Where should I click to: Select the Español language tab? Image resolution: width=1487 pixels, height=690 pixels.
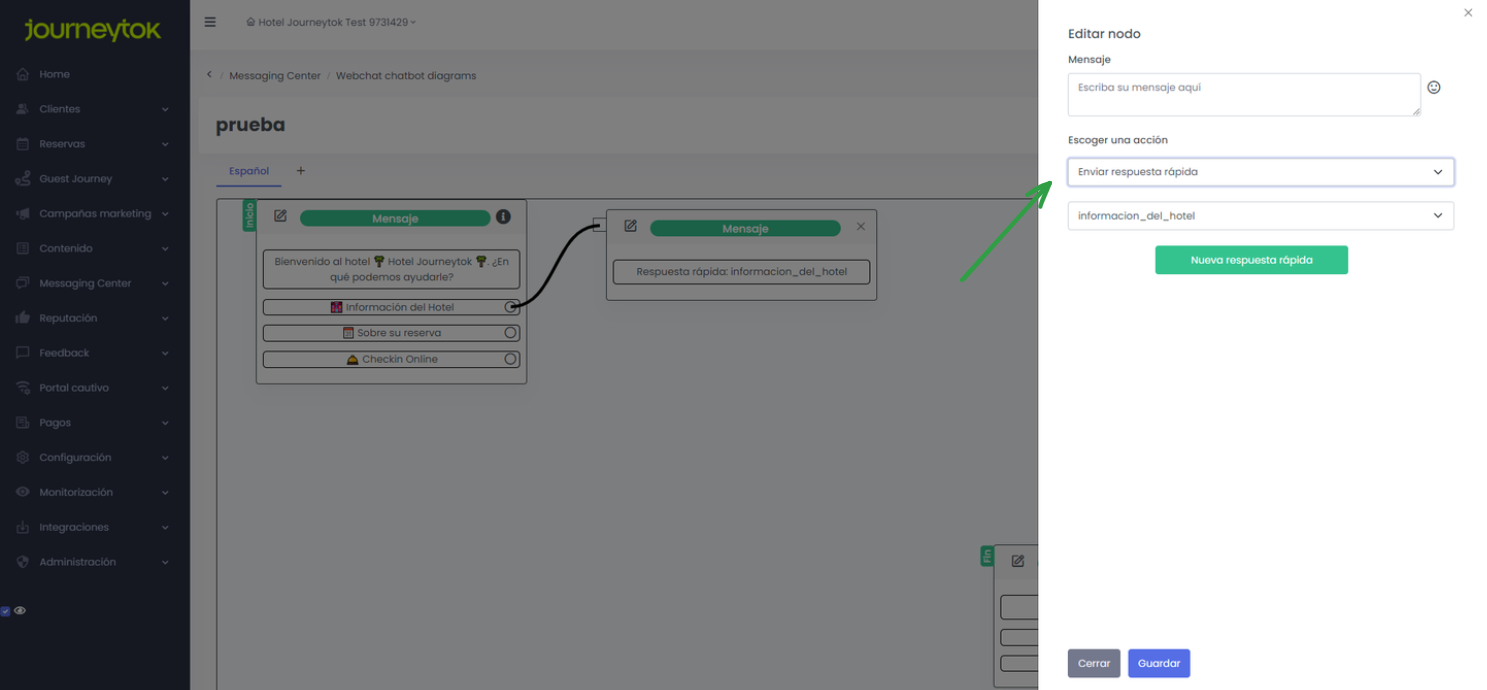click(x=249, y=171)
